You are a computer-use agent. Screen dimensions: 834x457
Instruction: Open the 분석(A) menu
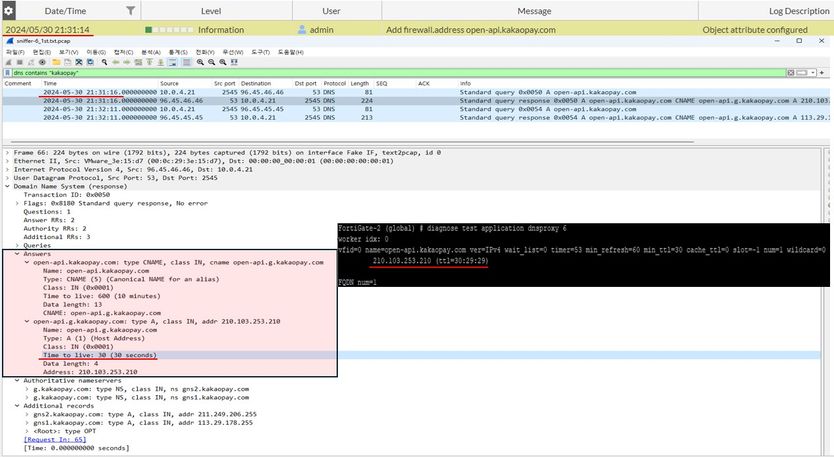(151, 52)
